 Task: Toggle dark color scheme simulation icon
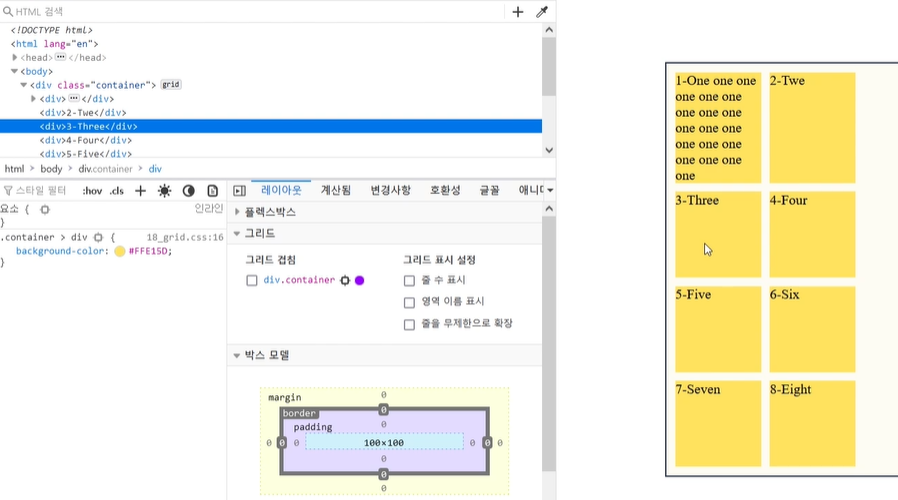(188, 191)
